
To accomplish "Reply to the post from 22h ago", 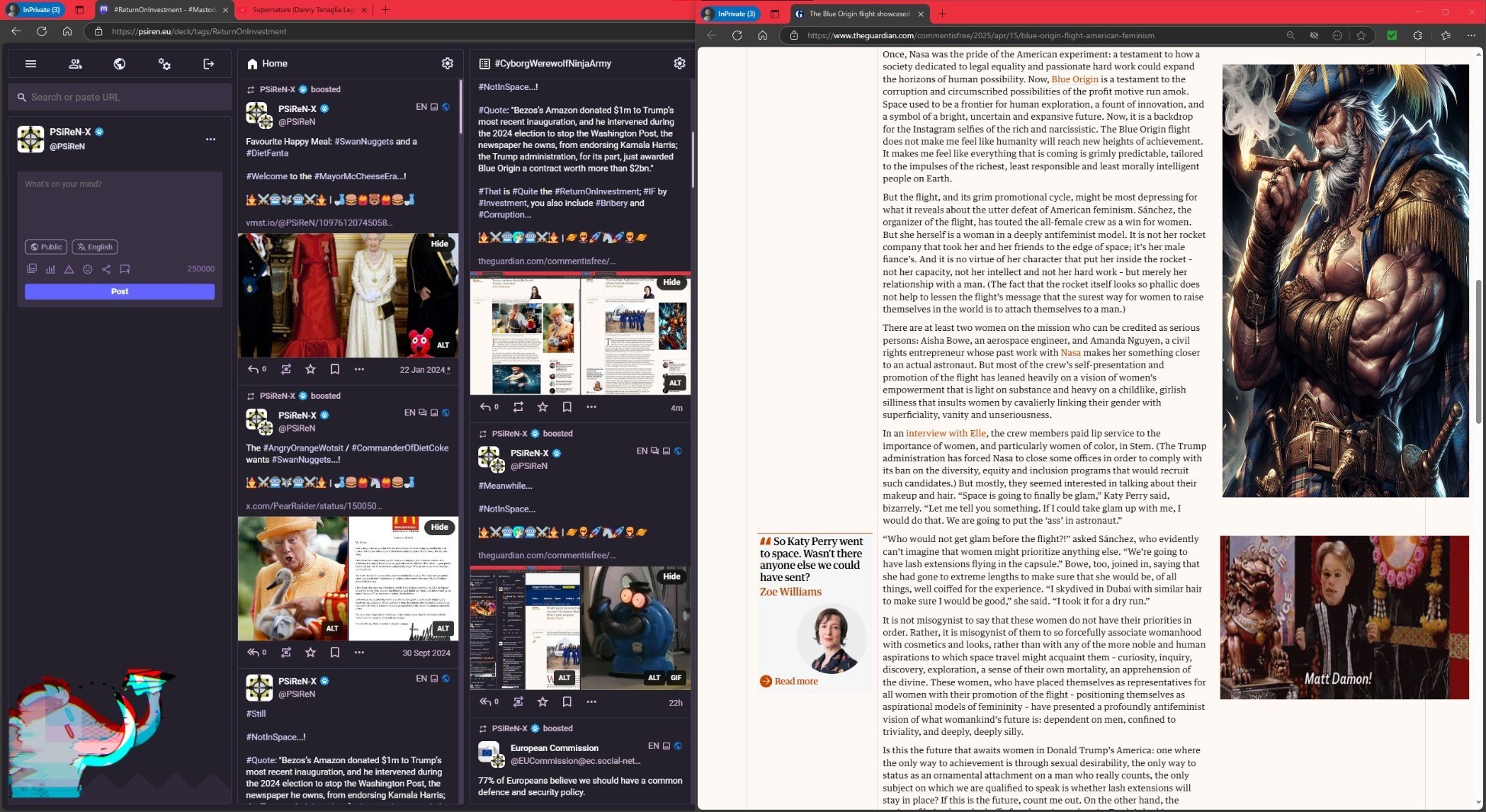I will 486,701.
